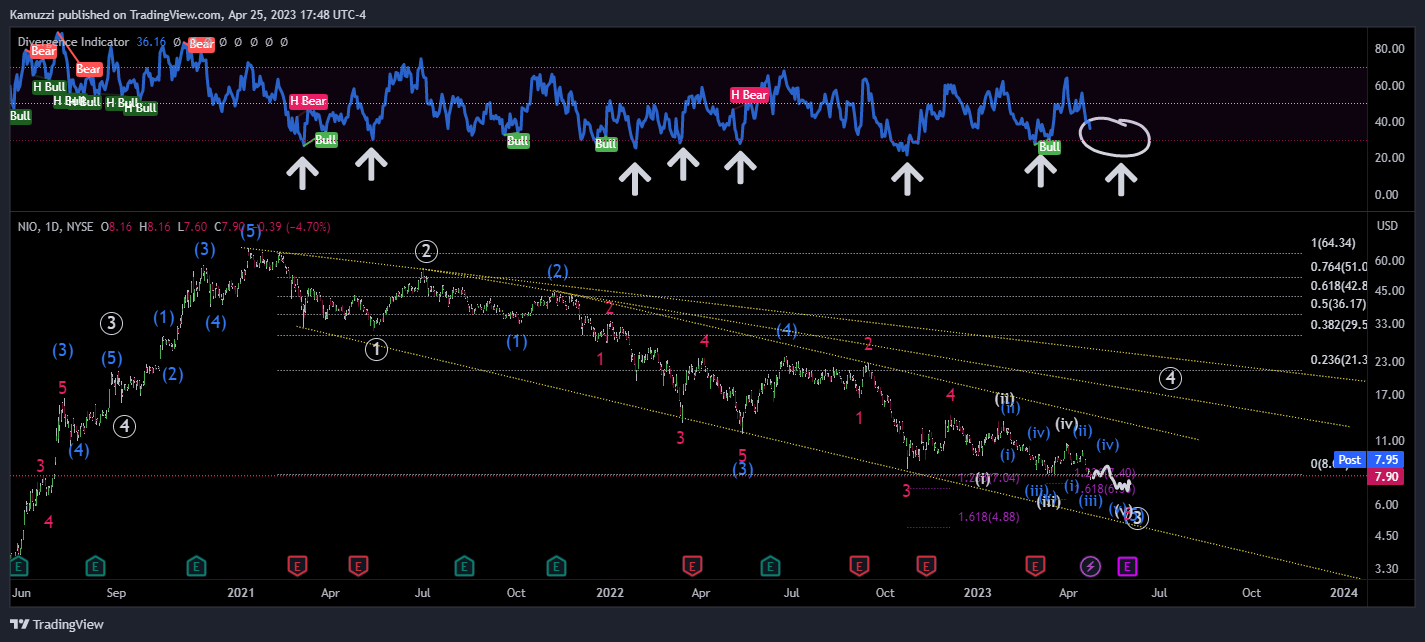Click the 2021 label on the time axis
This screenshot has width=1425, height=642.
click(x=241, y=592)
